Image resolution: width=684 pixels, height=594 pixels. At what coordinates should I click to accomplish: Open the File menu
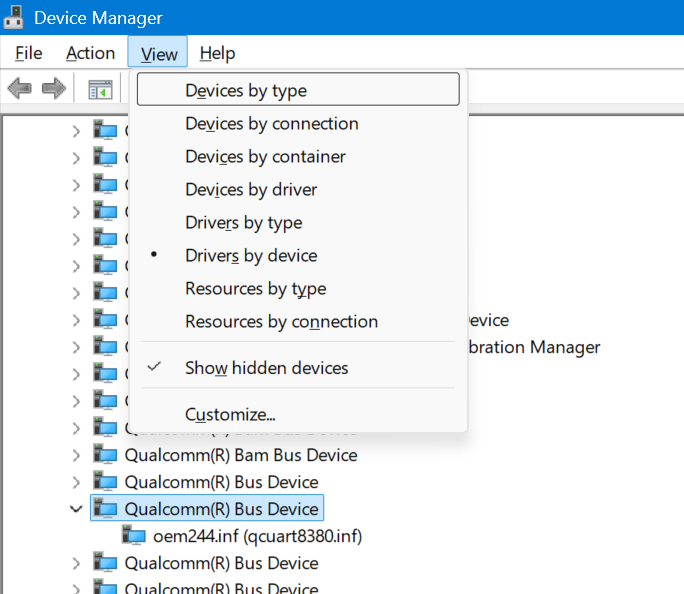click(29, 53)
